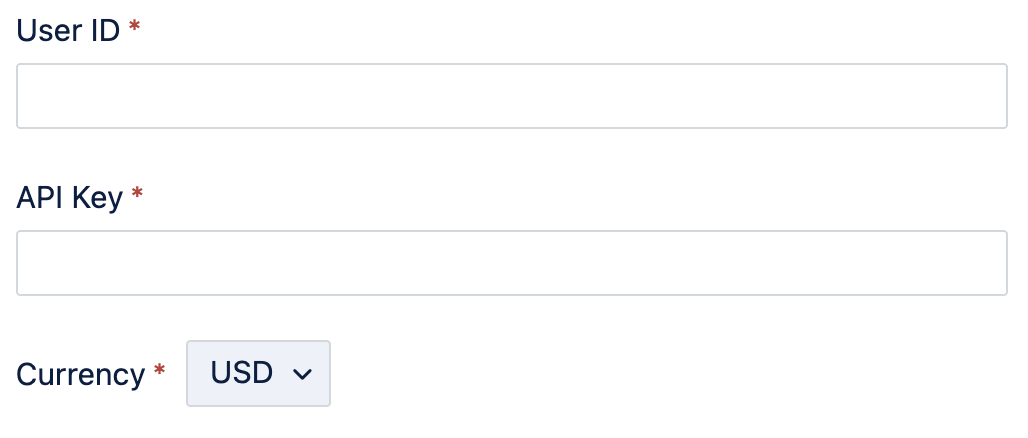
Task: Click the Currency label
Action: coord(81,375)
